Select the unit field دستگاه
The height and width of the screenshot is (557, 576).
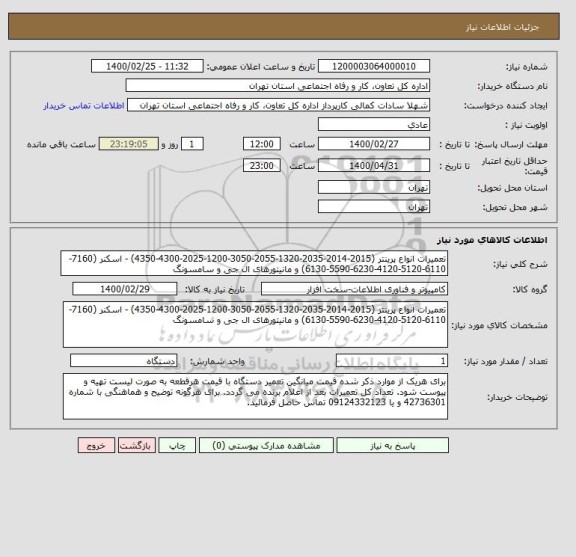123,361
